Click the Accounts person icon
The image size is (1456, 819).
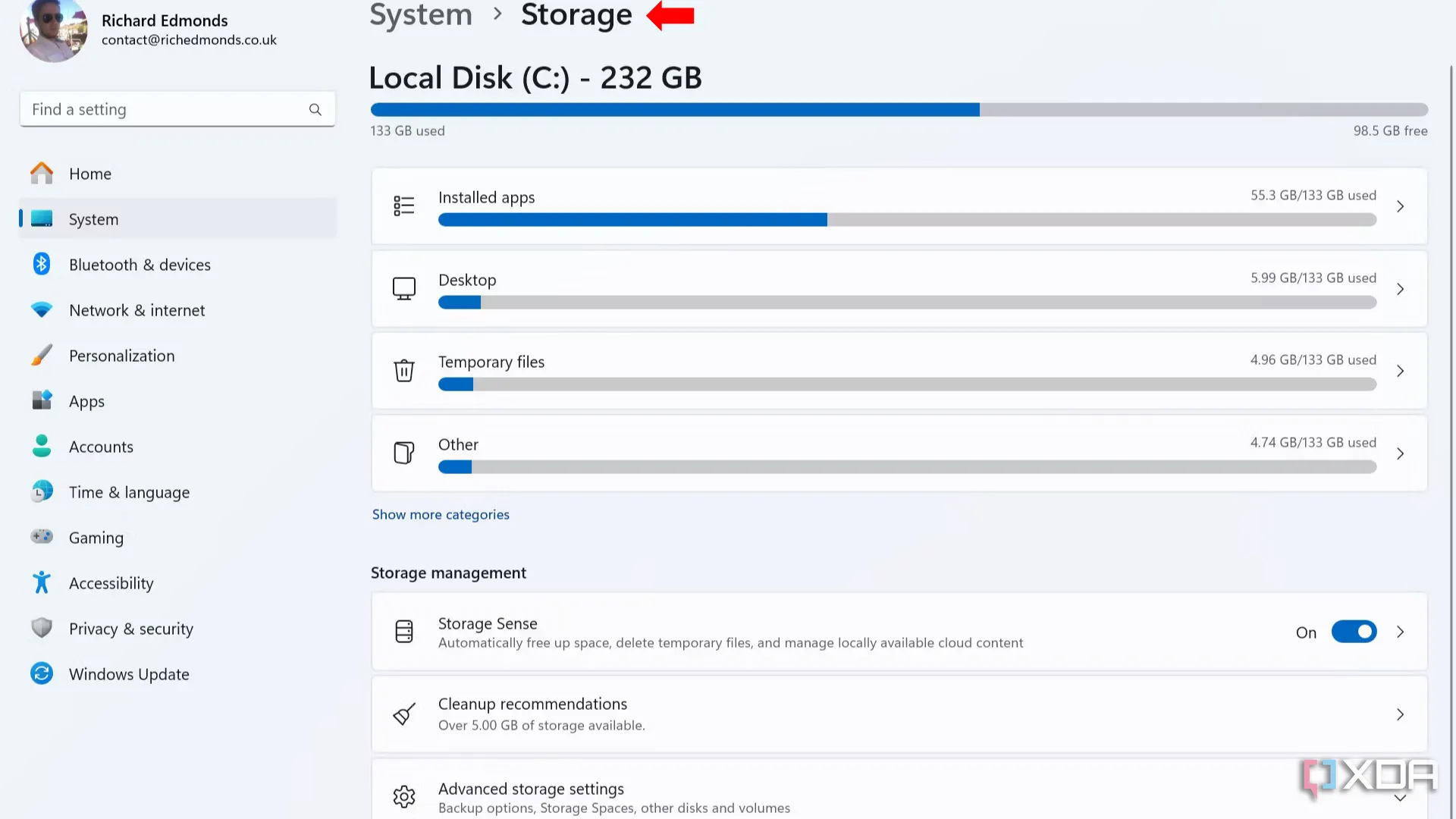[x=42, y=446]
